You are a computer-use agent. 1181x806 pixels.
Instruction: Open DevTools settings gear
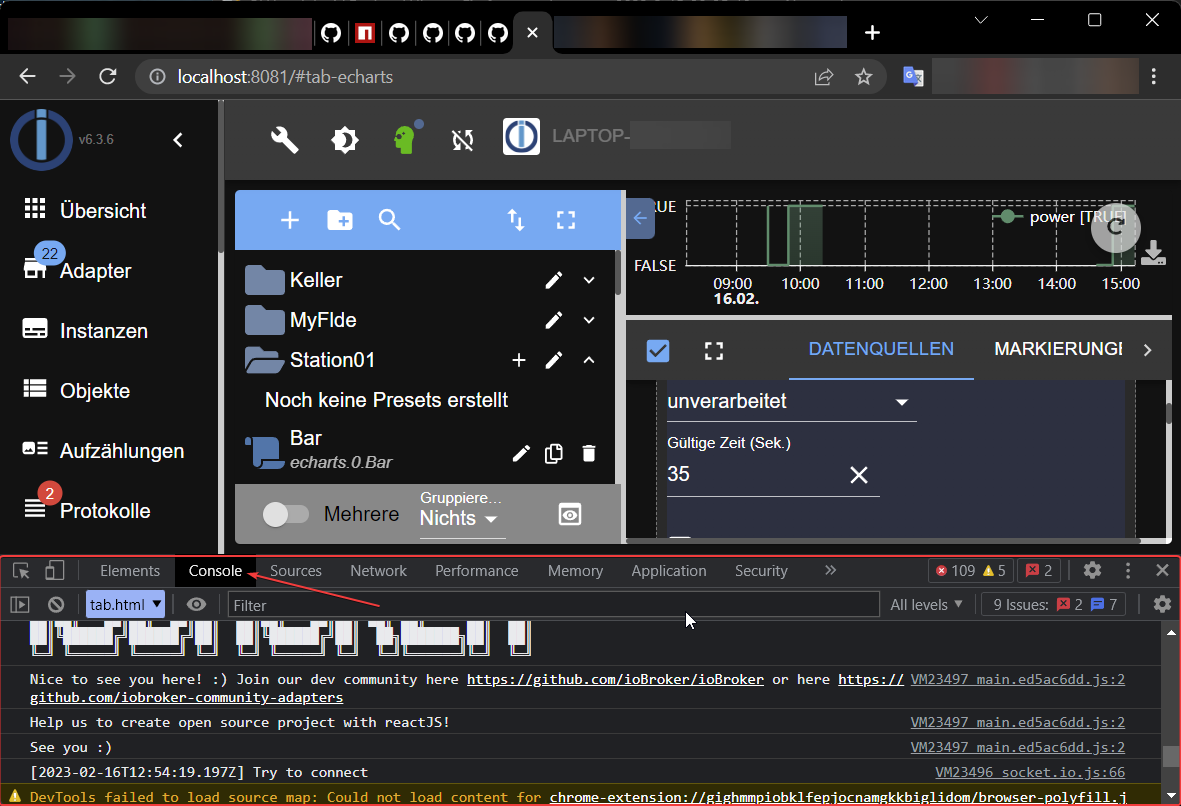point(1092,570)
